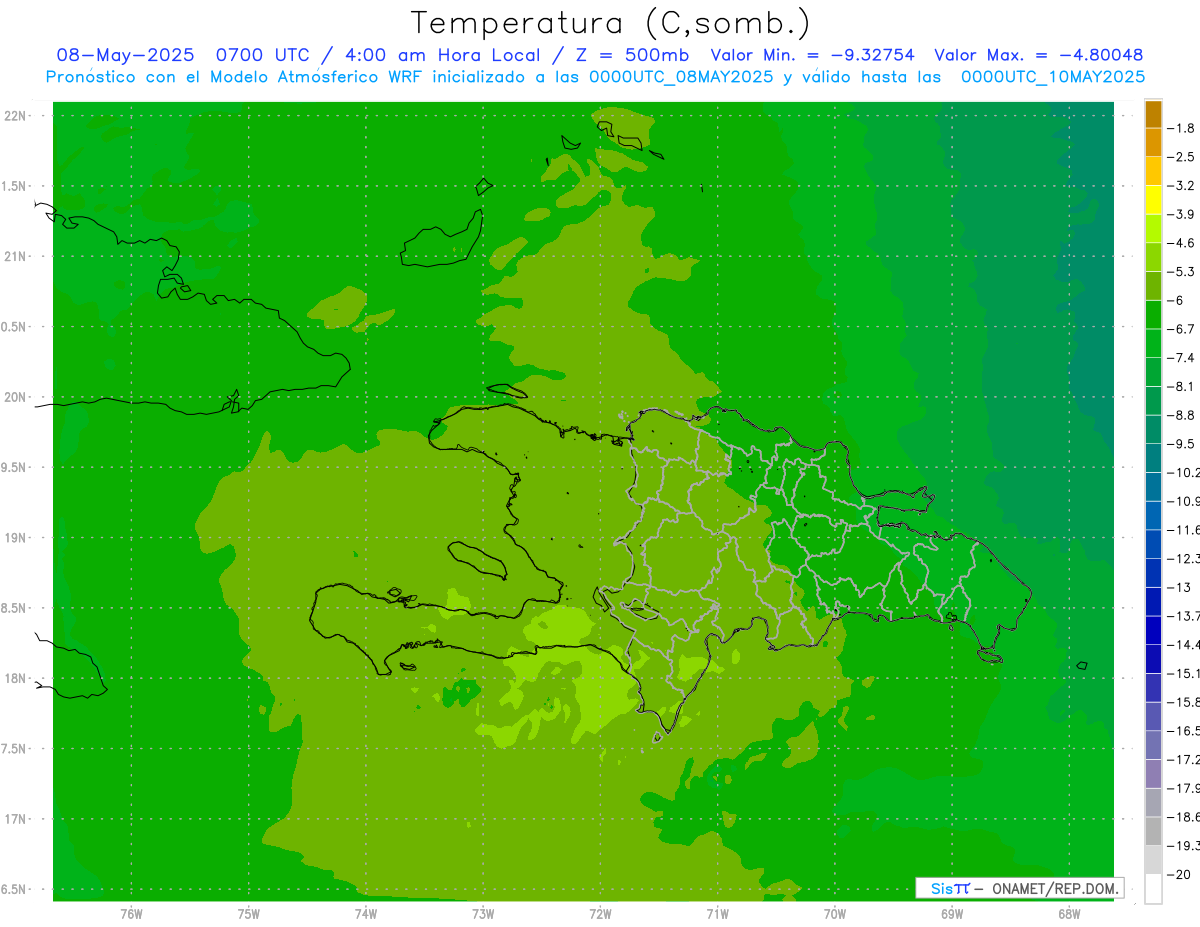Click the '-8.1' legend value
This screenshot has height=927, width=1200.
(1183, 386)
